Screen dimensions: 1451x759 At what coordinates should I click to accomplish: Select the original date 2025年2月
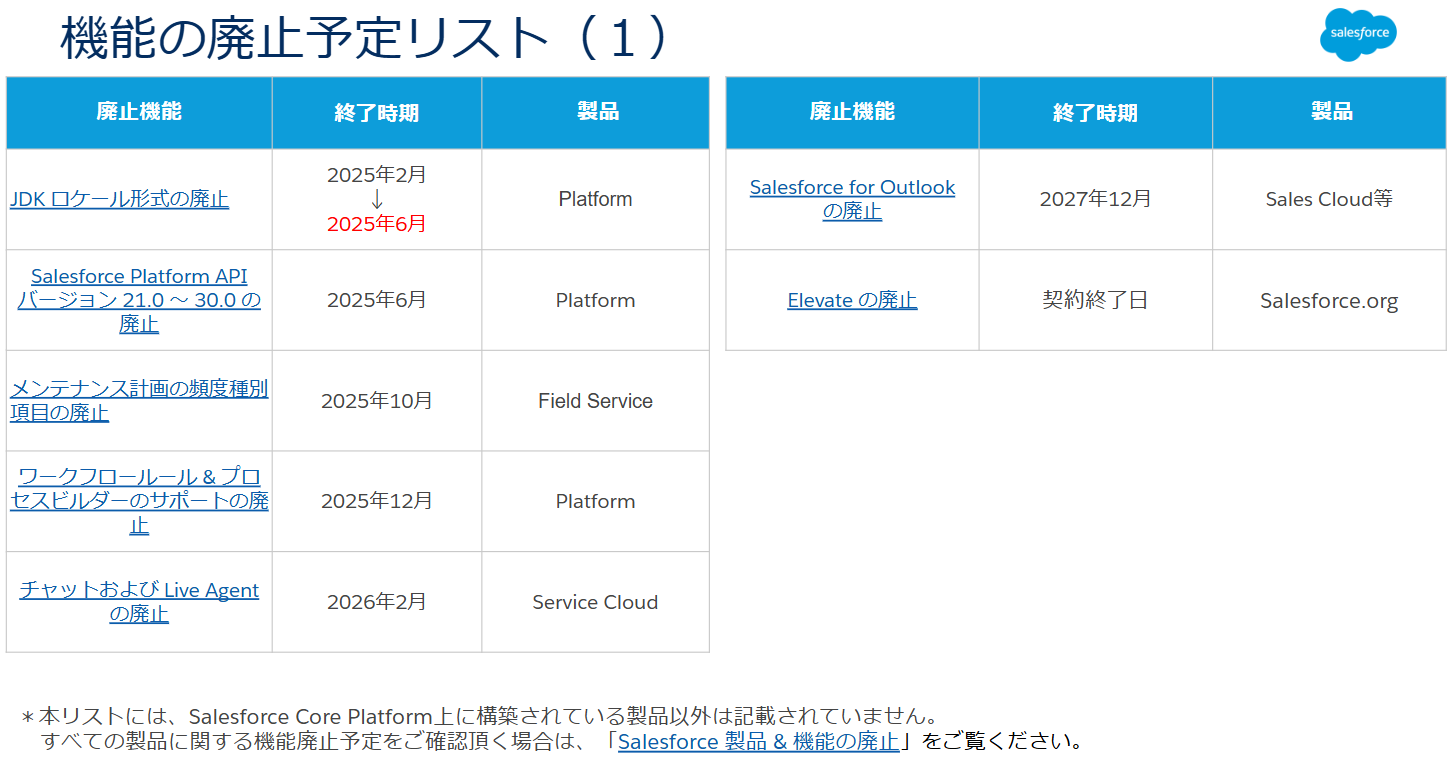[x=377, y=175]
